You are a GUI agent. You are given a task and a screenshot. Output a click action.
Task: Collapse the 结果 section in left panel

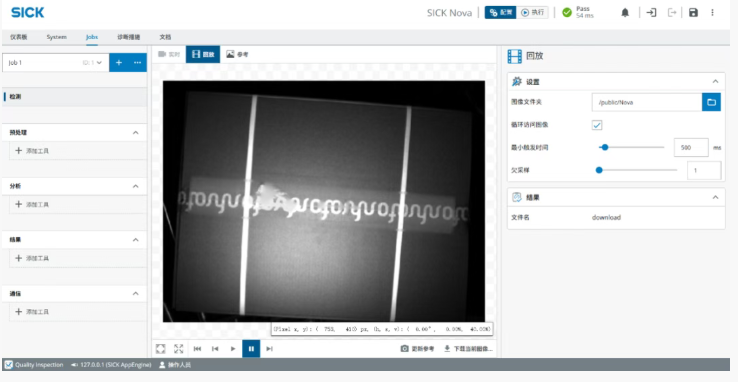click(136, 240)
